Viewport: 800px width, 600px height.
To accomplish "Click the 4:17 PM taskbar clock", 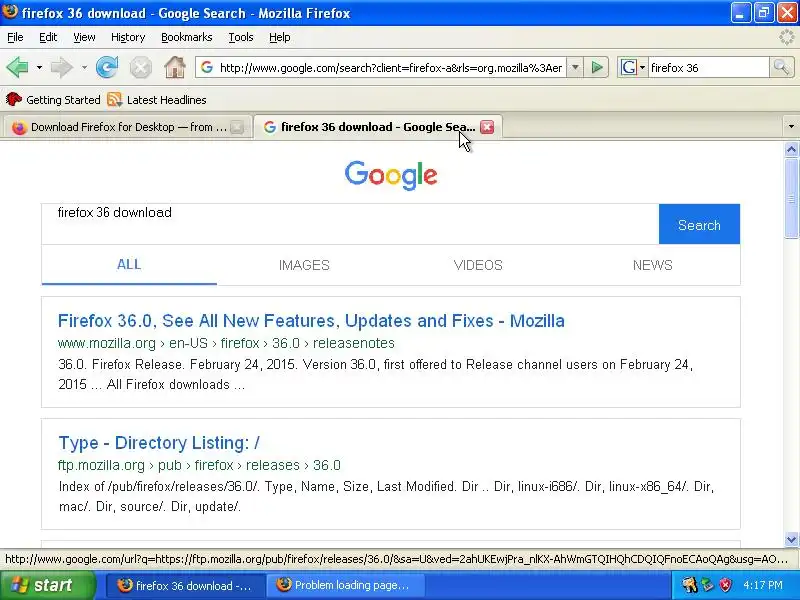I will 763,585.
